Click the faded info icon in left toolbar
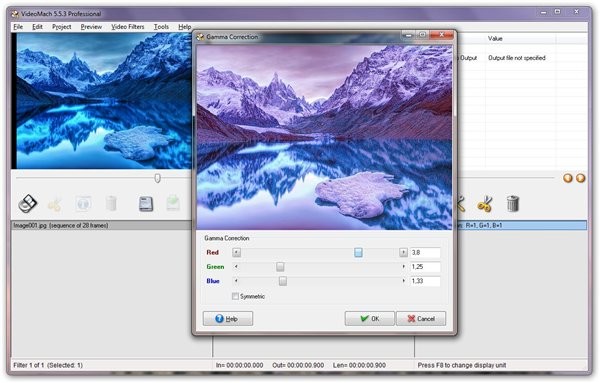 (83, 204)
